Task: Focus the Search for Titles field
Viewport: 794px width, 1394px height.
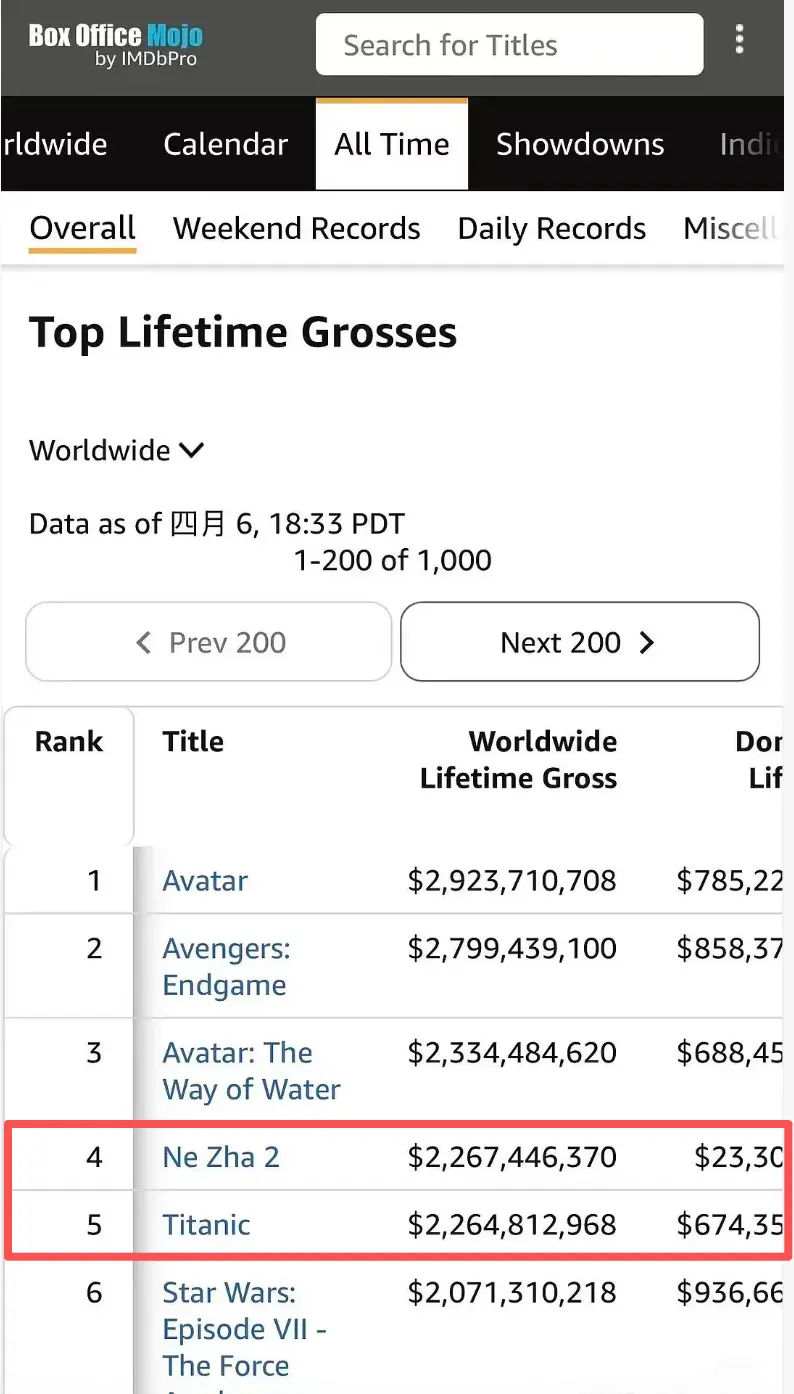Action: pyautogui.click(x=509, y=45)
